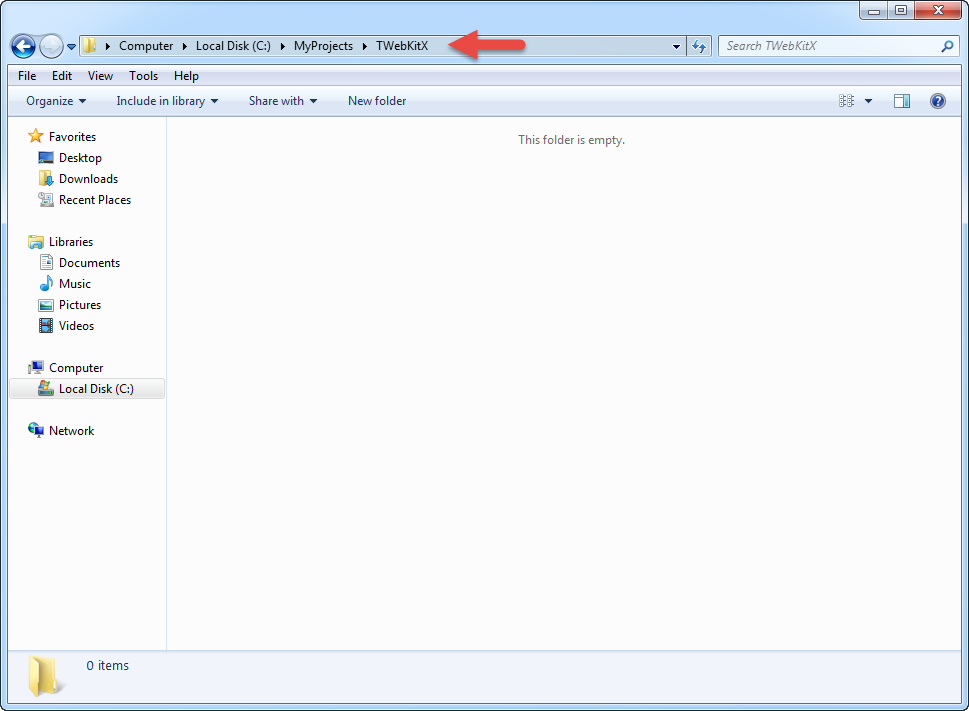Change your view icon button
Screen dimensions: 969x711
(846, 101)
